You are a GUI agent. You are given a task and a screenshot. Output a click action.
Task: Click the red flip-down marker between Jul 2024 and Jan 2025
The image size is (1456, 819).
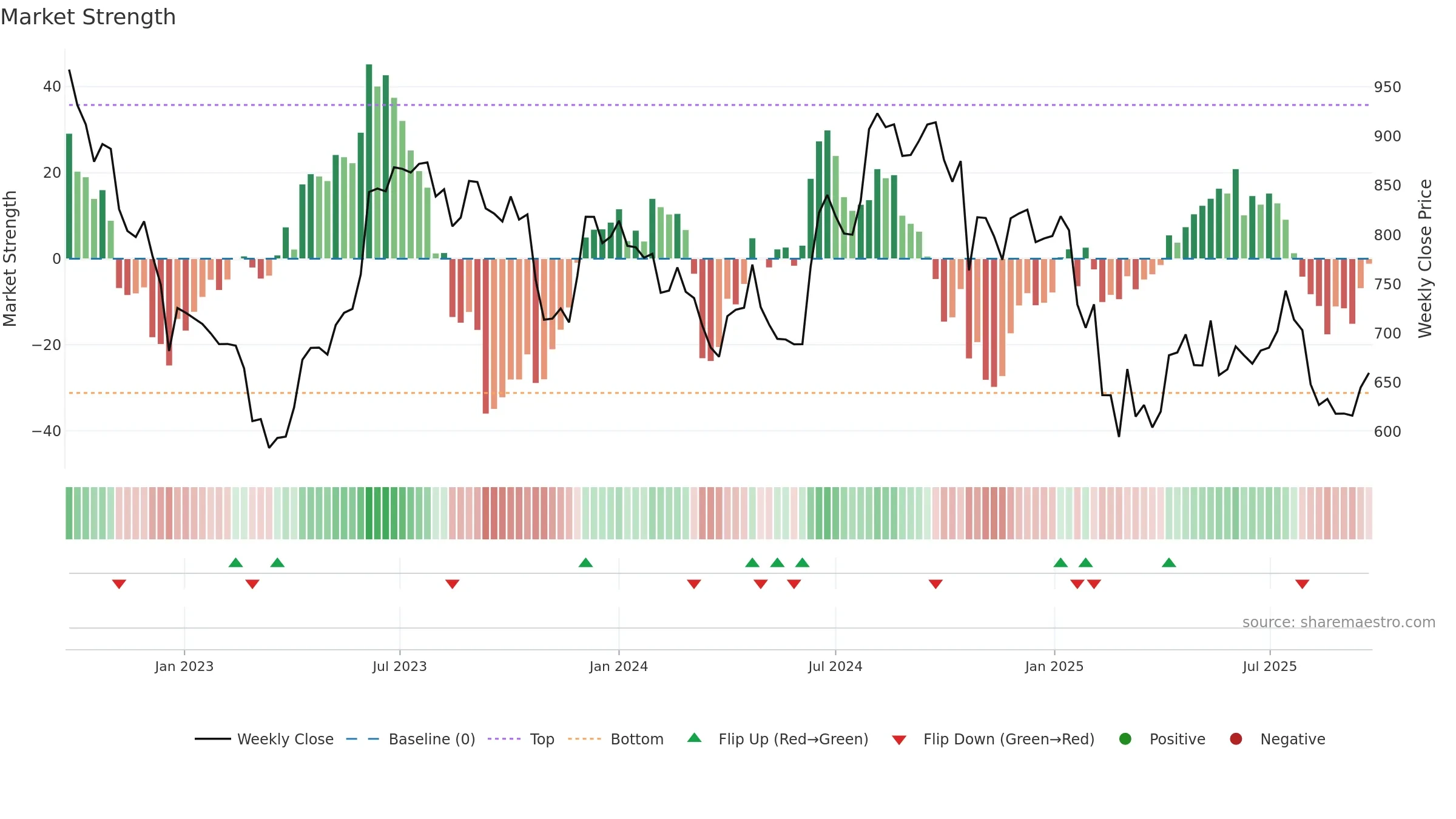[x=935, y=584]
